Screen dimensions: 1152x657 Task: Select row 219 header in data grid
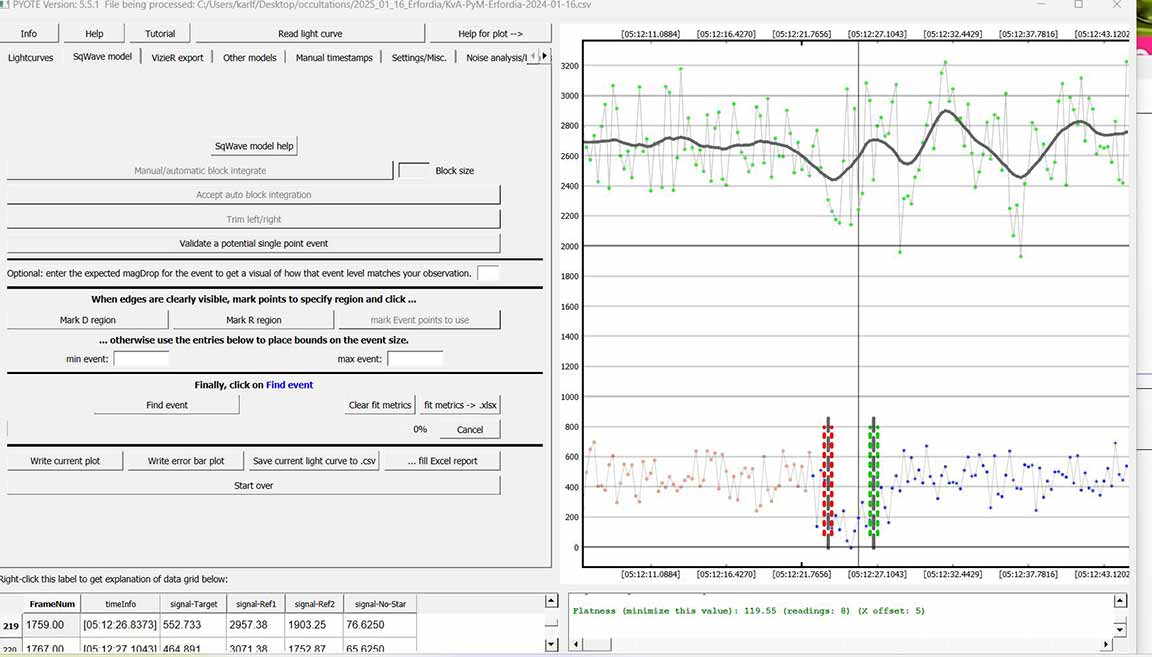[11, 625]
